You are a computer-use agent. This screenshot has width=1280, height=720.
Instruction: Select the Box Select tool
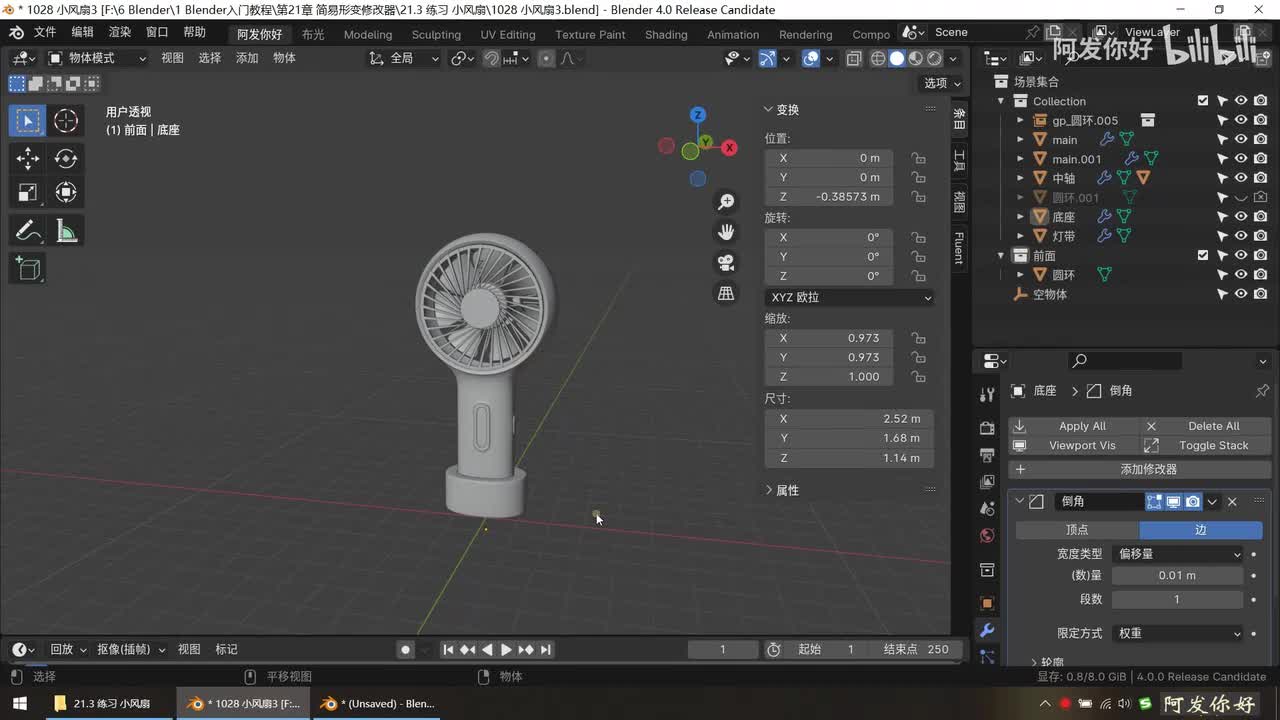pyautogui.click(x=27, y=121)
